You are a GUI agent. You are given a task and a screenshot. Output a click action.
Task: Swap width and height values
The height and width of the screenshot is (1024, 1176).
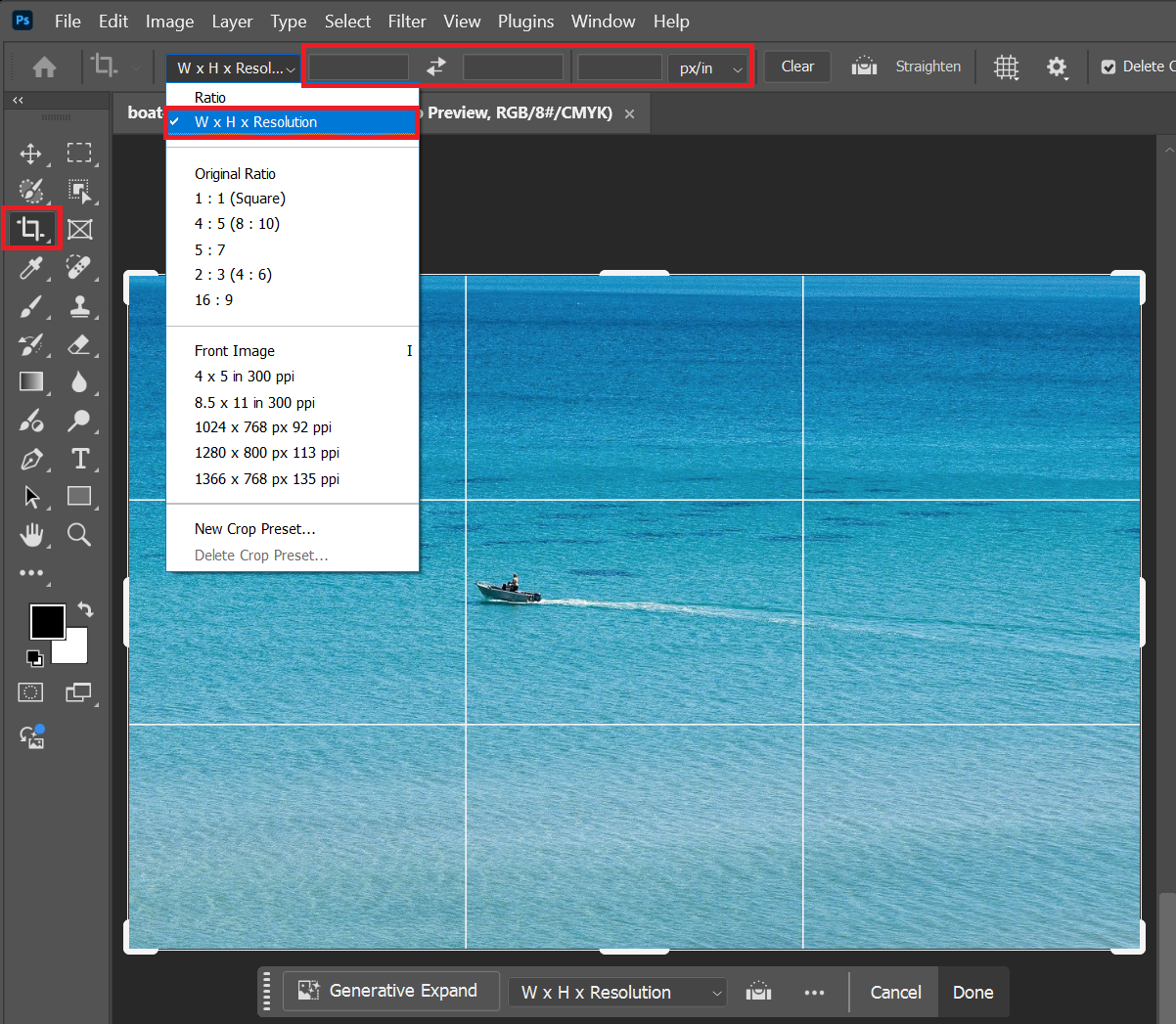click(436, 67)
